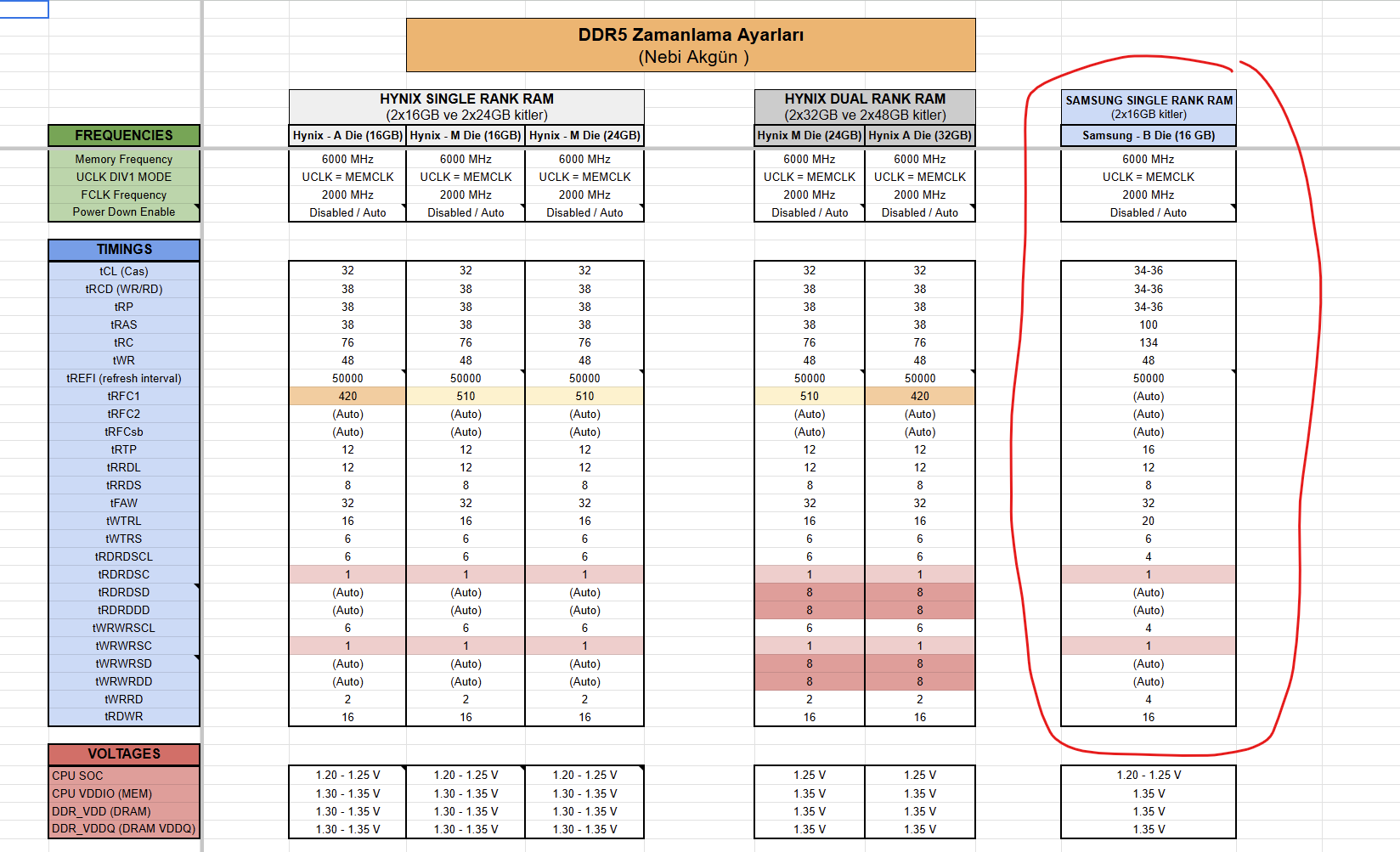Select the "CPU SOC" voltage label
The image size is (1400, 852).
(124, 776)
